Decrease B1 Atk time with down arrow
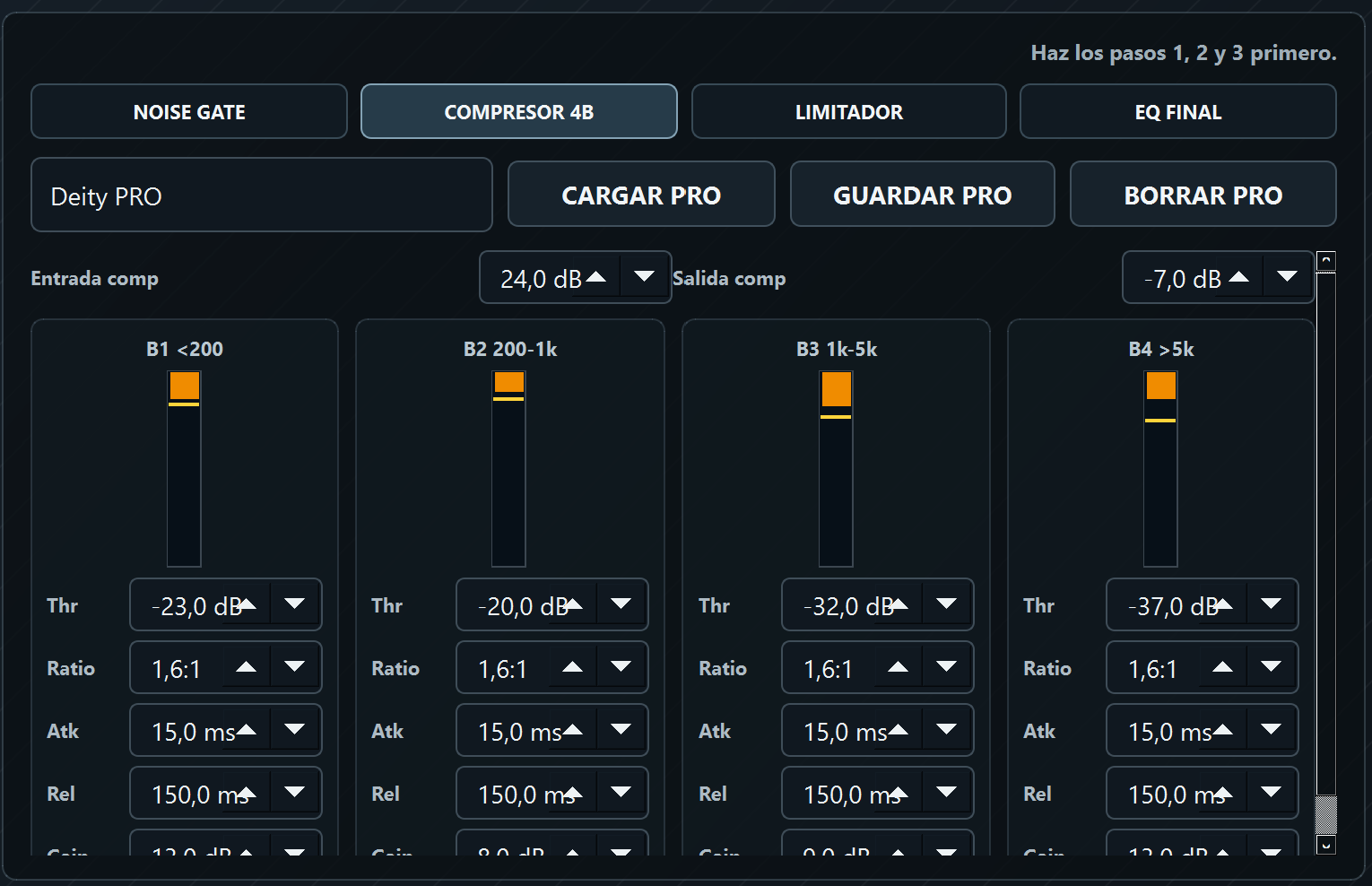 [294, 730]
